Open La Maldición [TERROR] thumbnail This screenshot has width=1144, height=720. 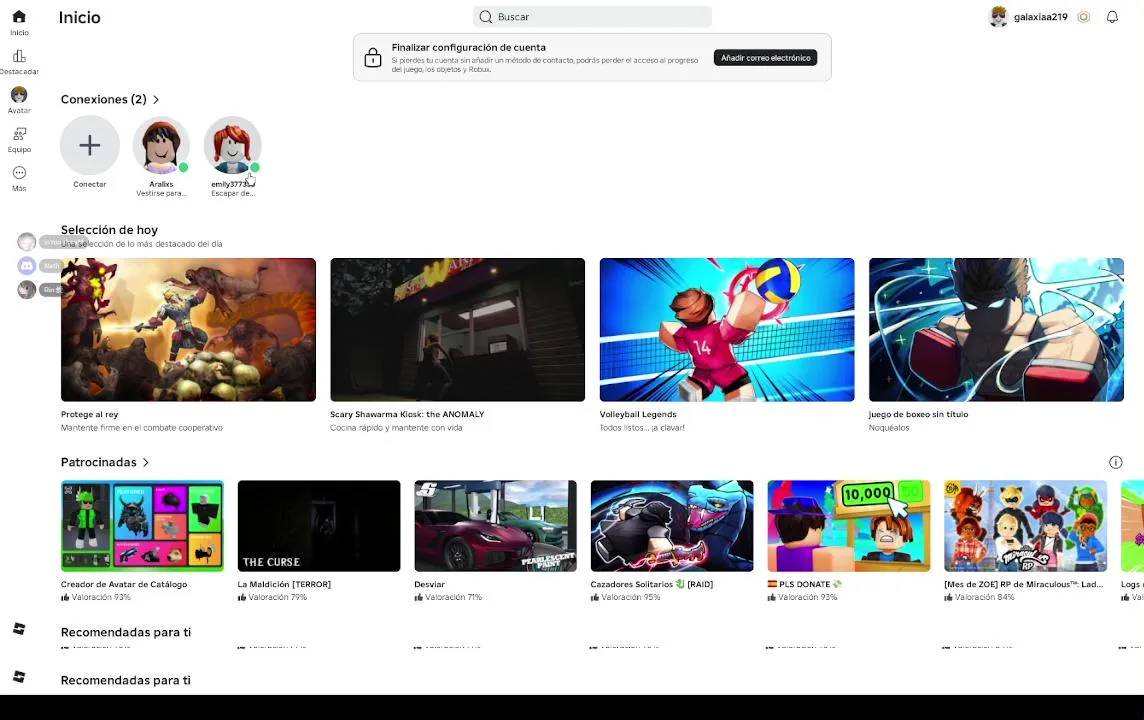(319, 526)
